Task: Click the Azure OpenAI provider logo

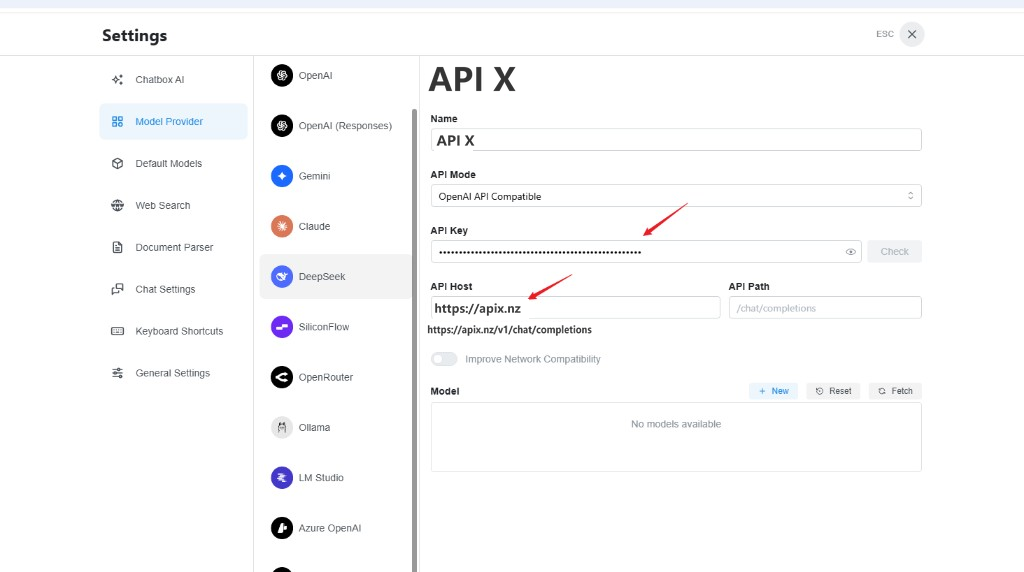Action: [x=282, y=528]
